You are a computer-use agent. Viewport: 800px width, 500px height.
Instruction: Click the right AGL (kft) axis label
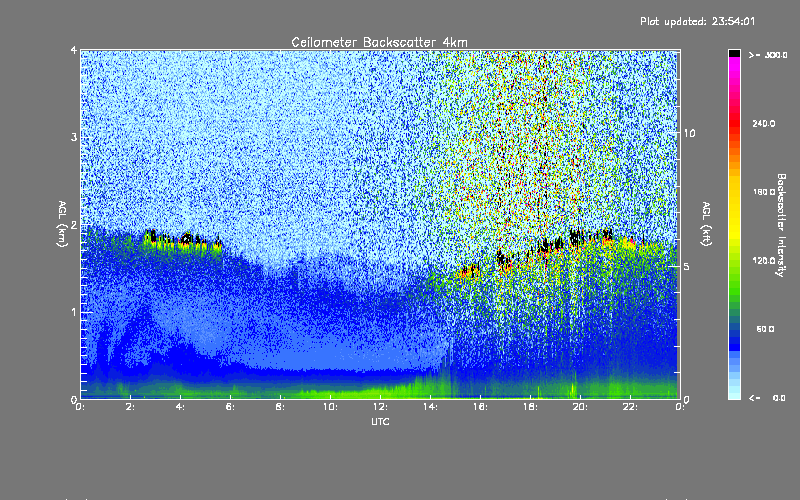(x=706, y=224)
